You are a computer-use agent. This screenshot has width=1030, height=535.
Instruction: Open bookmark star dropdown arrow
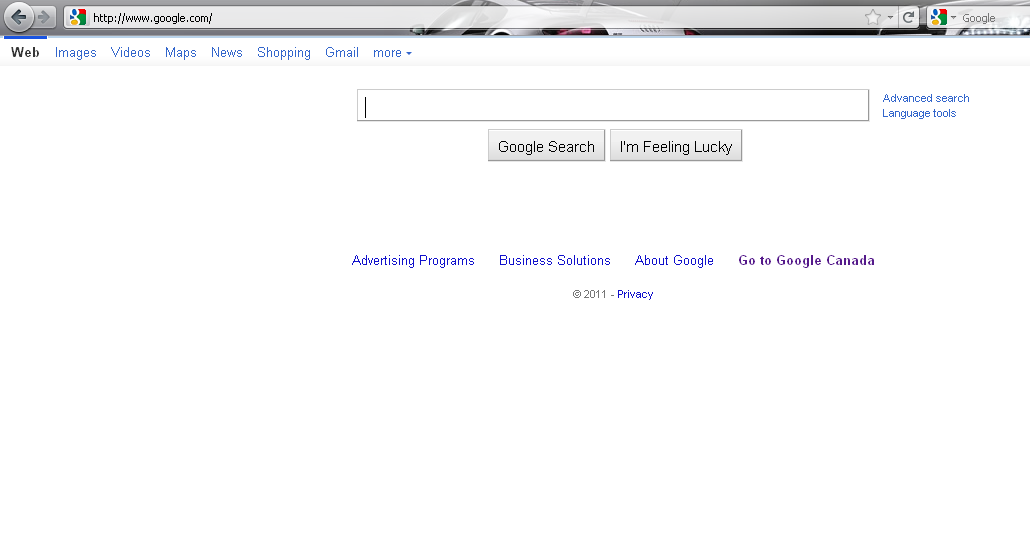coord(890,18)
